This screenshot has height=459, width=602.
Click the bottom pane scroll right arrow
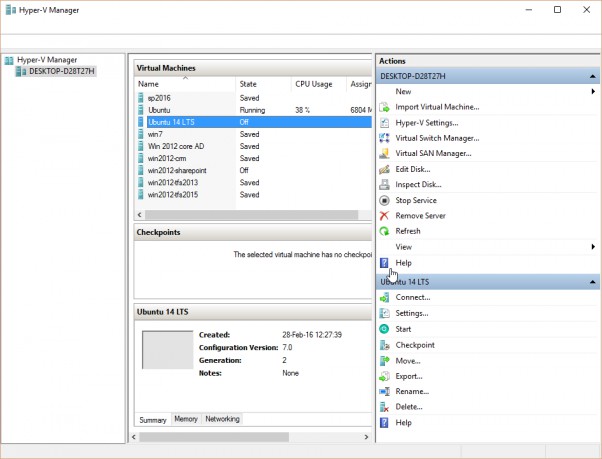366,437
